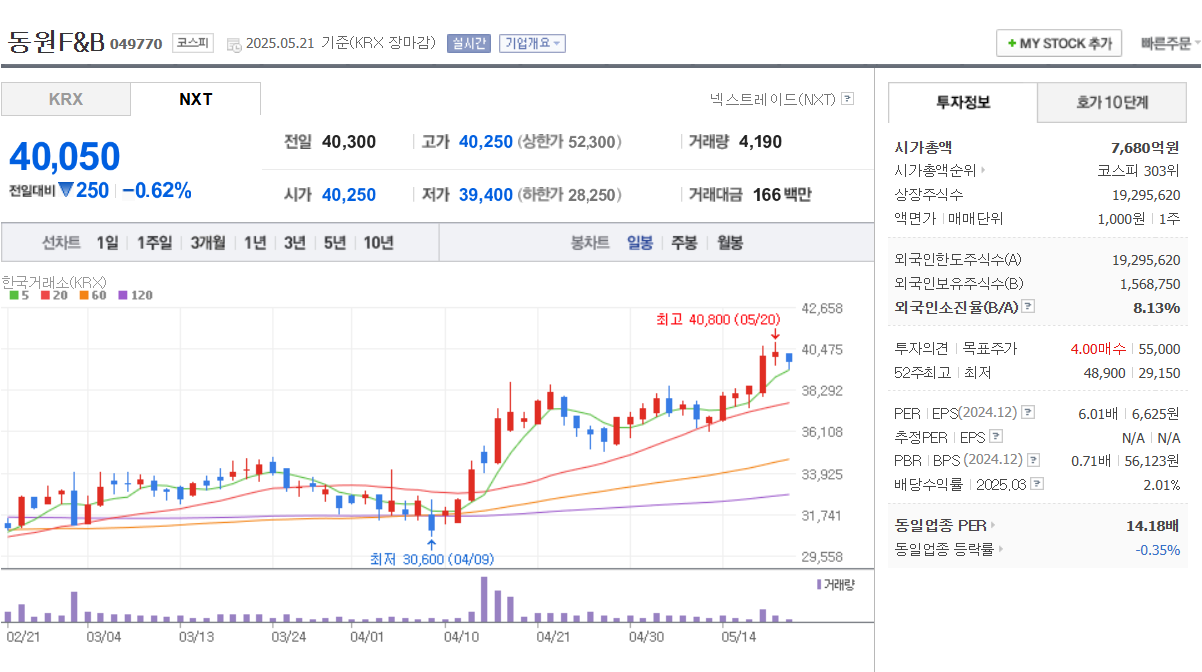The image size is (1202, 672).
Task: Select 10년 line chart period
Action: pyautogui.click(x=379, y=243)
